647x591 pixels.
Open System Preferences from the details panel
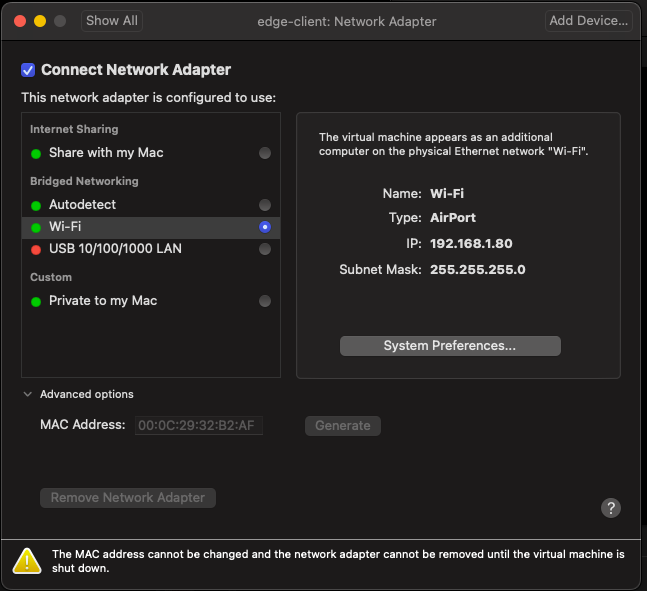coord(450,346)
